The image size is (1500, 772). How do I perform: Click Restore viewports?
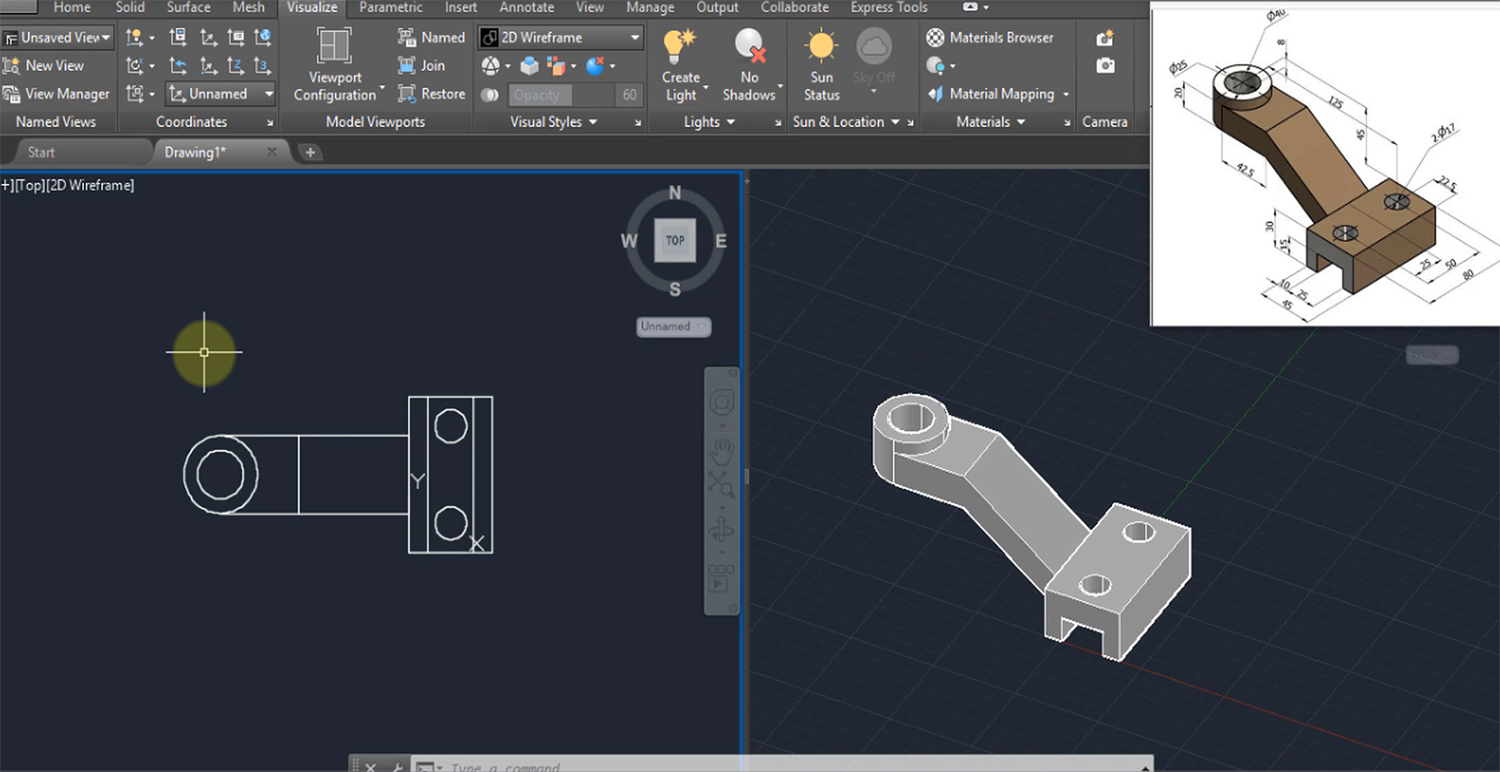coord(431,94)
